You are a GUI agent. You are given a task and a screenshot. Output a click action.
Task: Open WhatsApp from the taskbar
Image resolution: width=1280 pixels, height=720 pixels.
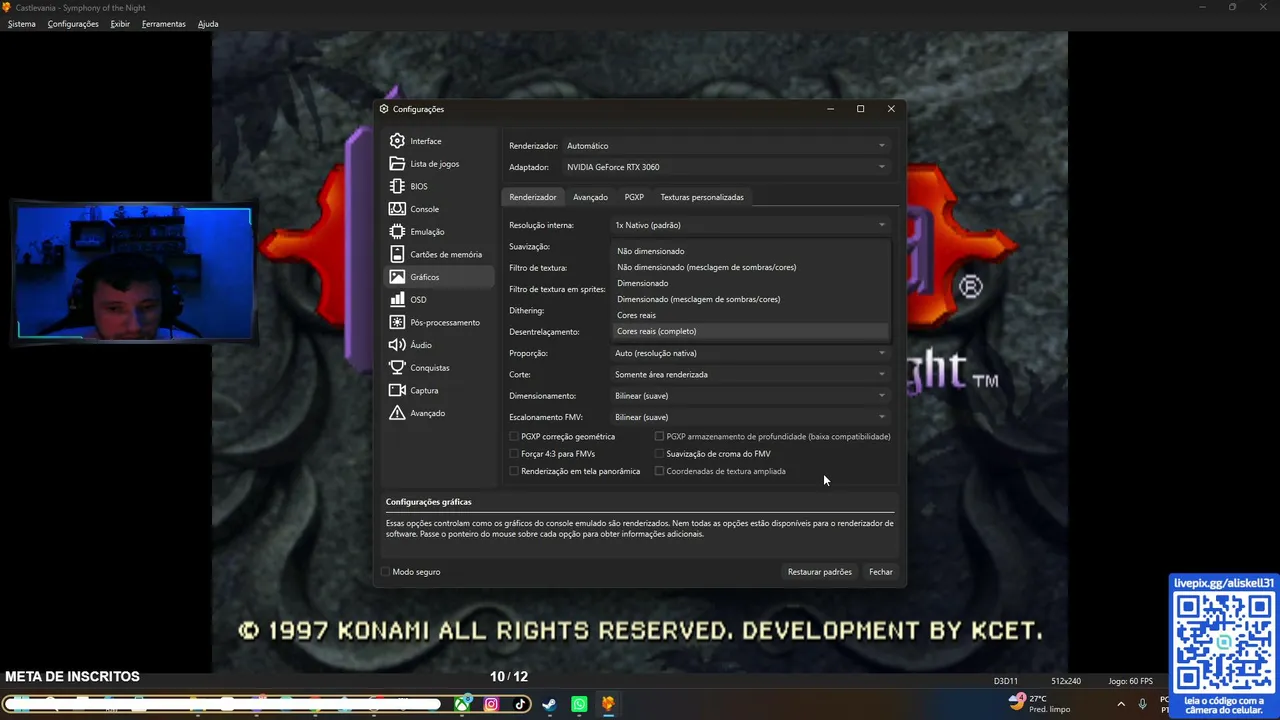579,704
